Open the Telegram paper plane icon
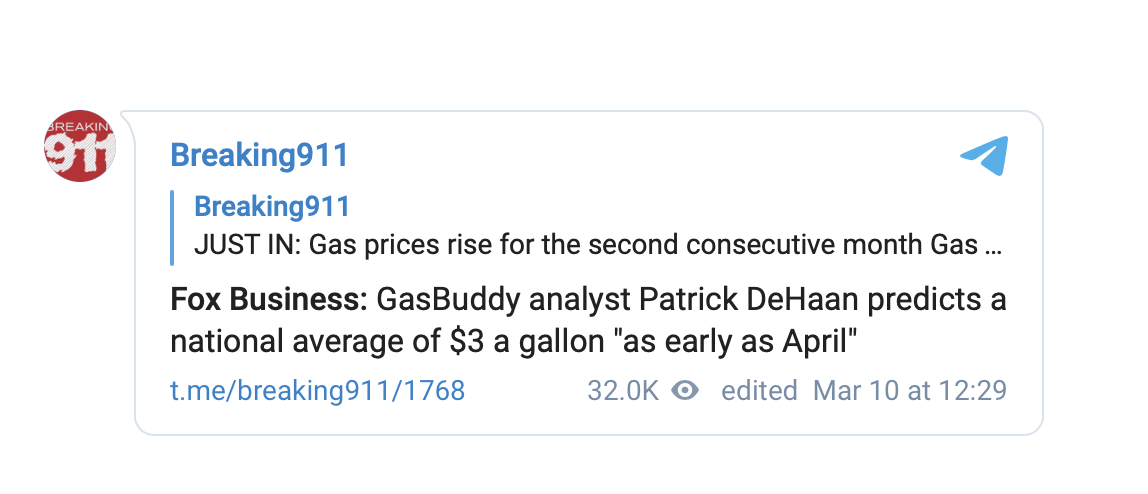Viewport: 1148px width, 494px height. click(x=984, y=156)
